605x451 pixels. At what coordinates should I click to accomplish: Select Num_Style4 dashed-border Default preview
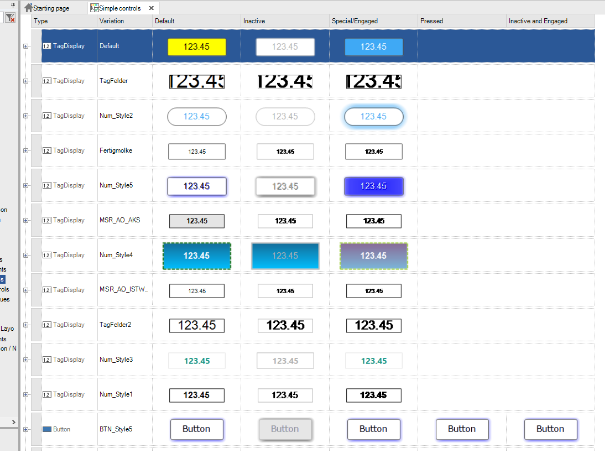(197, 256)
